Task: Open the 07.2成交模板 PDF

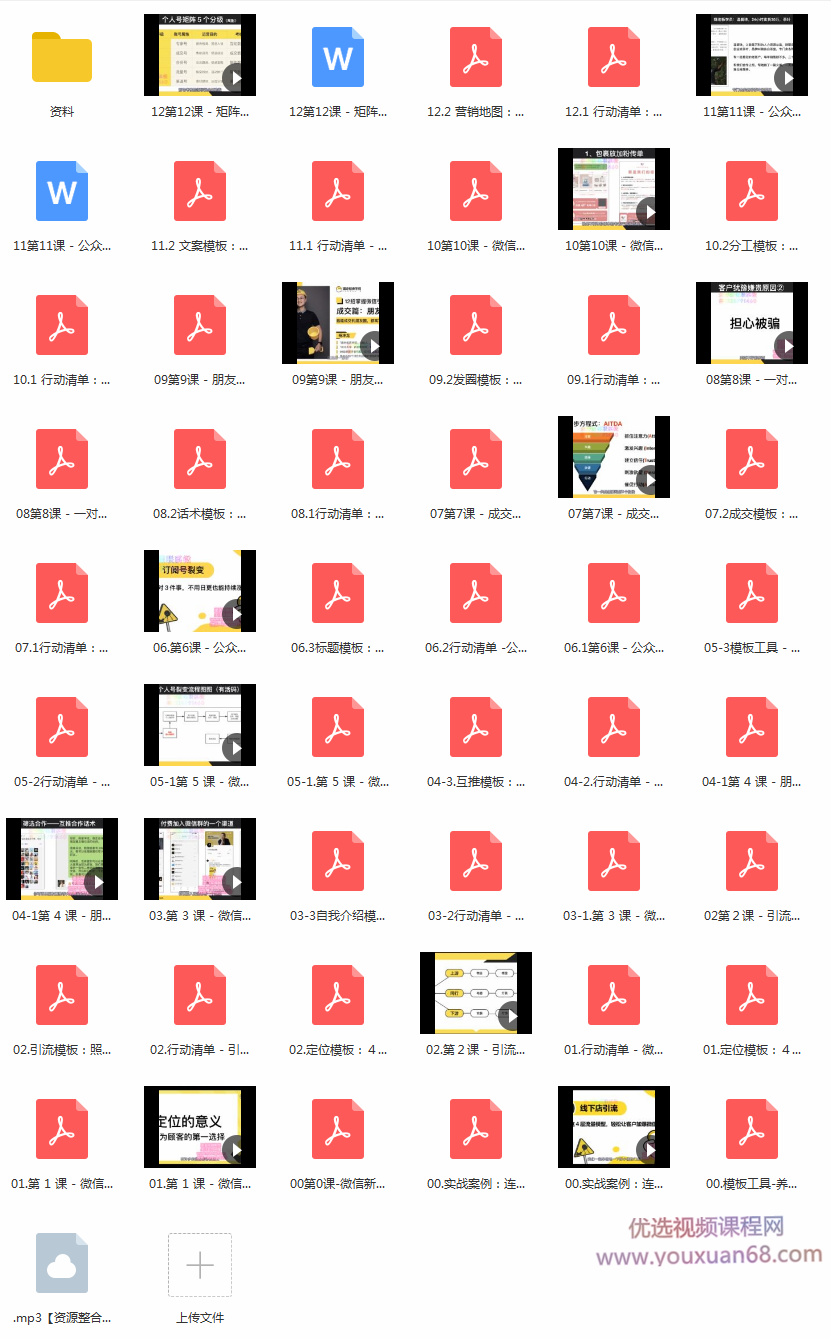Action: (x=752, y=459)
